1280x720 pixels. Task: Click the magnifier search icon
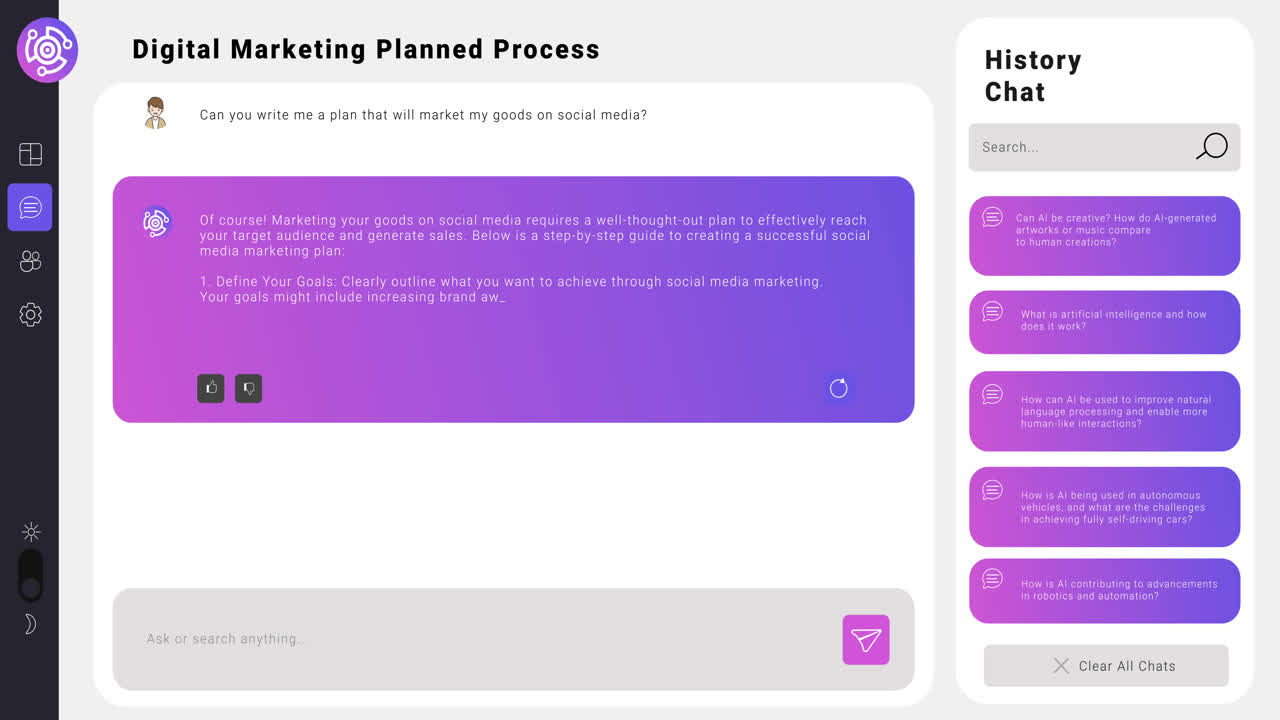(x=1212, y=147)
